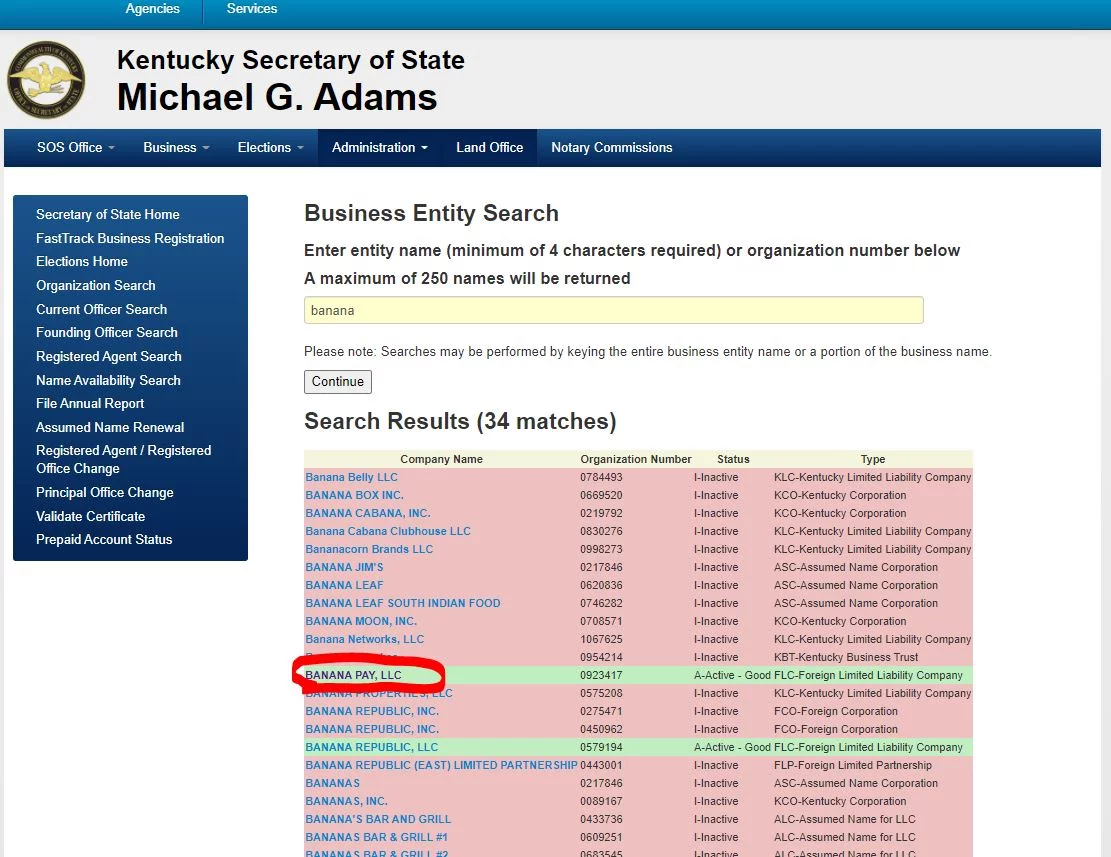Go to the Land Office tab
The height and width of the screenshot is (857, 1111).
tap(489, 147)
